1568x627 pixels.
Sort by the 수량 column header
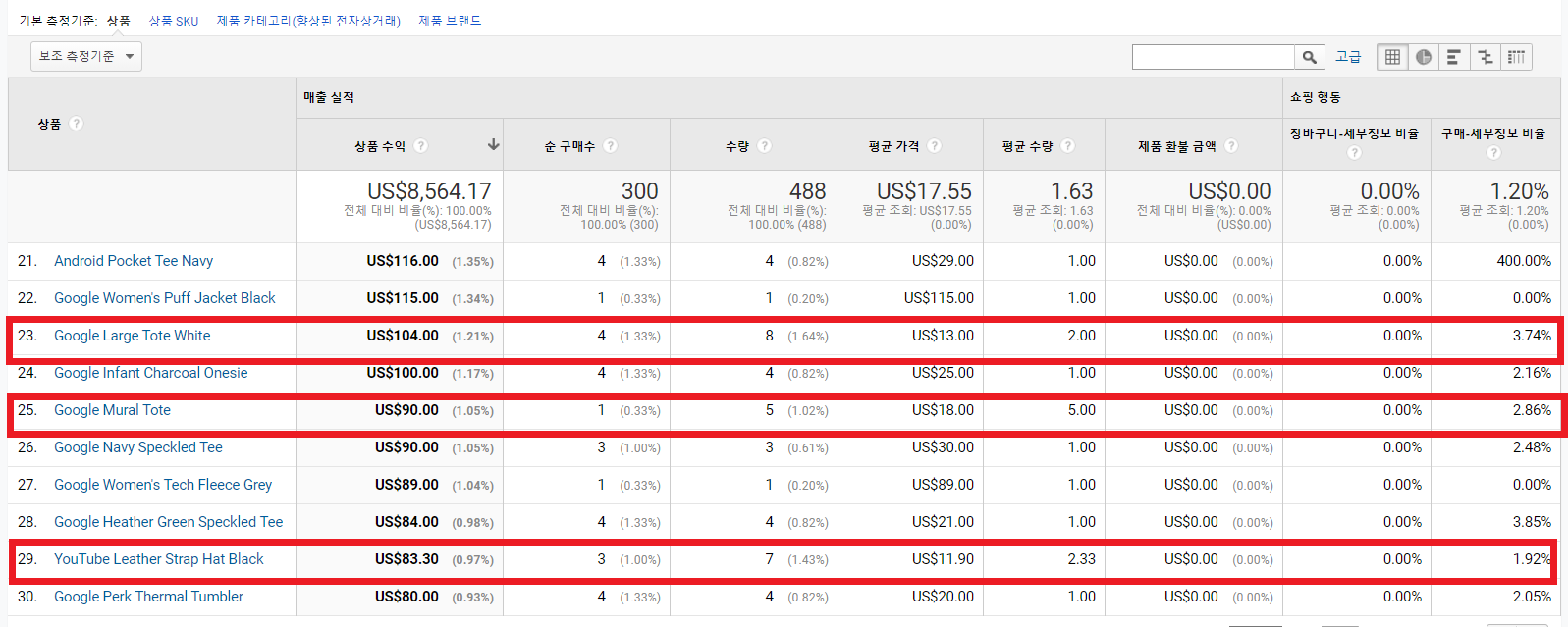[x=737, y=146]
